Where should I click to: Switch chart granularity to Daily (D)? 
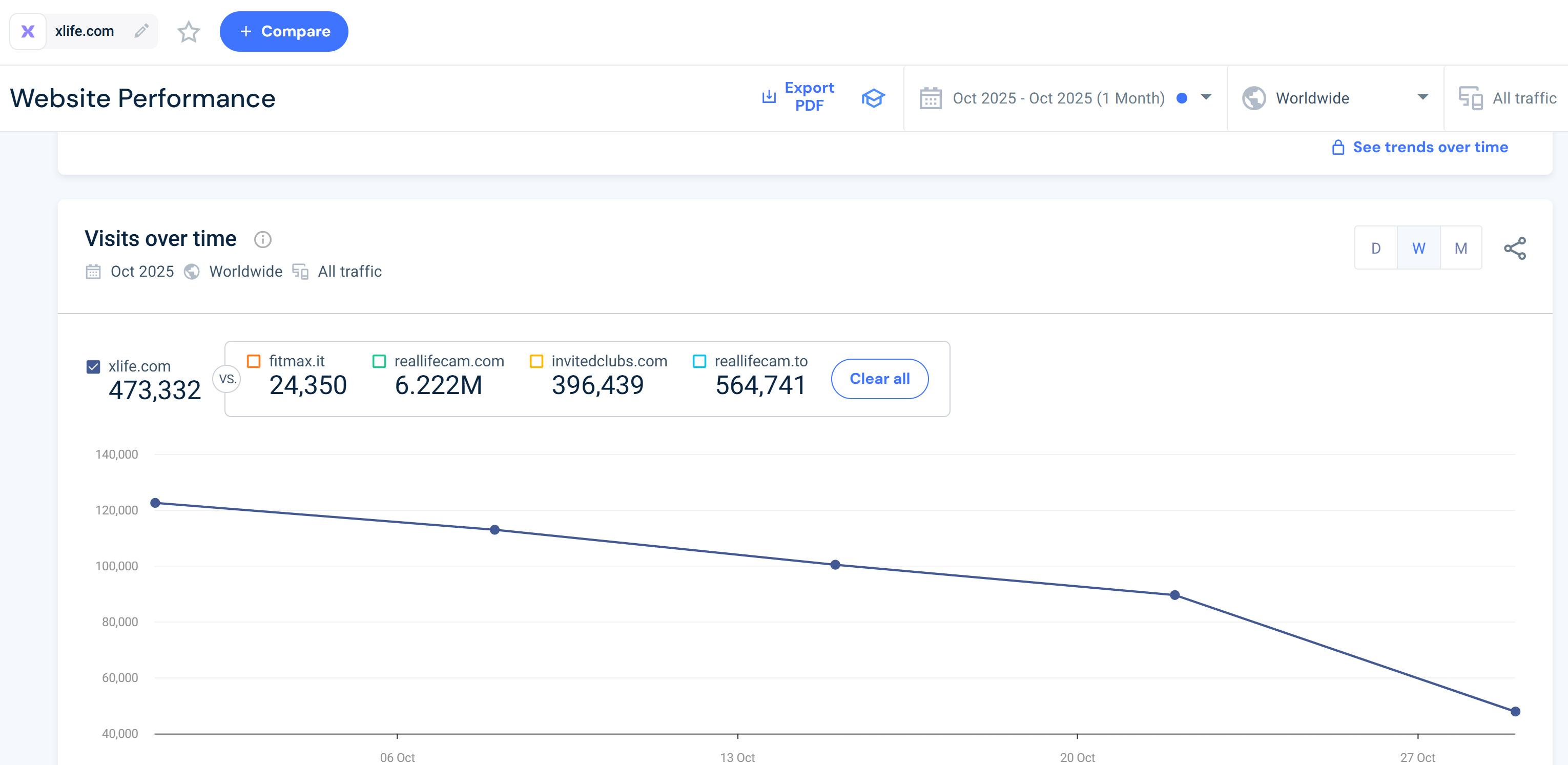tap(1376, 249)
